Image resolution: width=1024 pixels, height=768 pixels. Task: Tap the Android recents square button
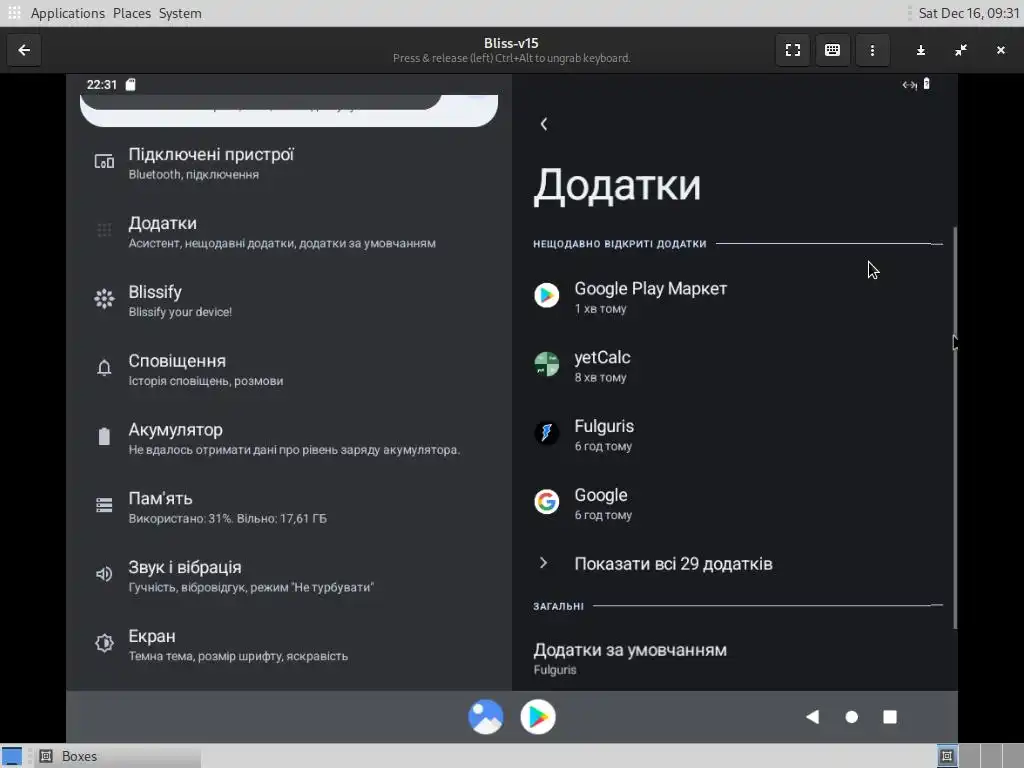890,716
